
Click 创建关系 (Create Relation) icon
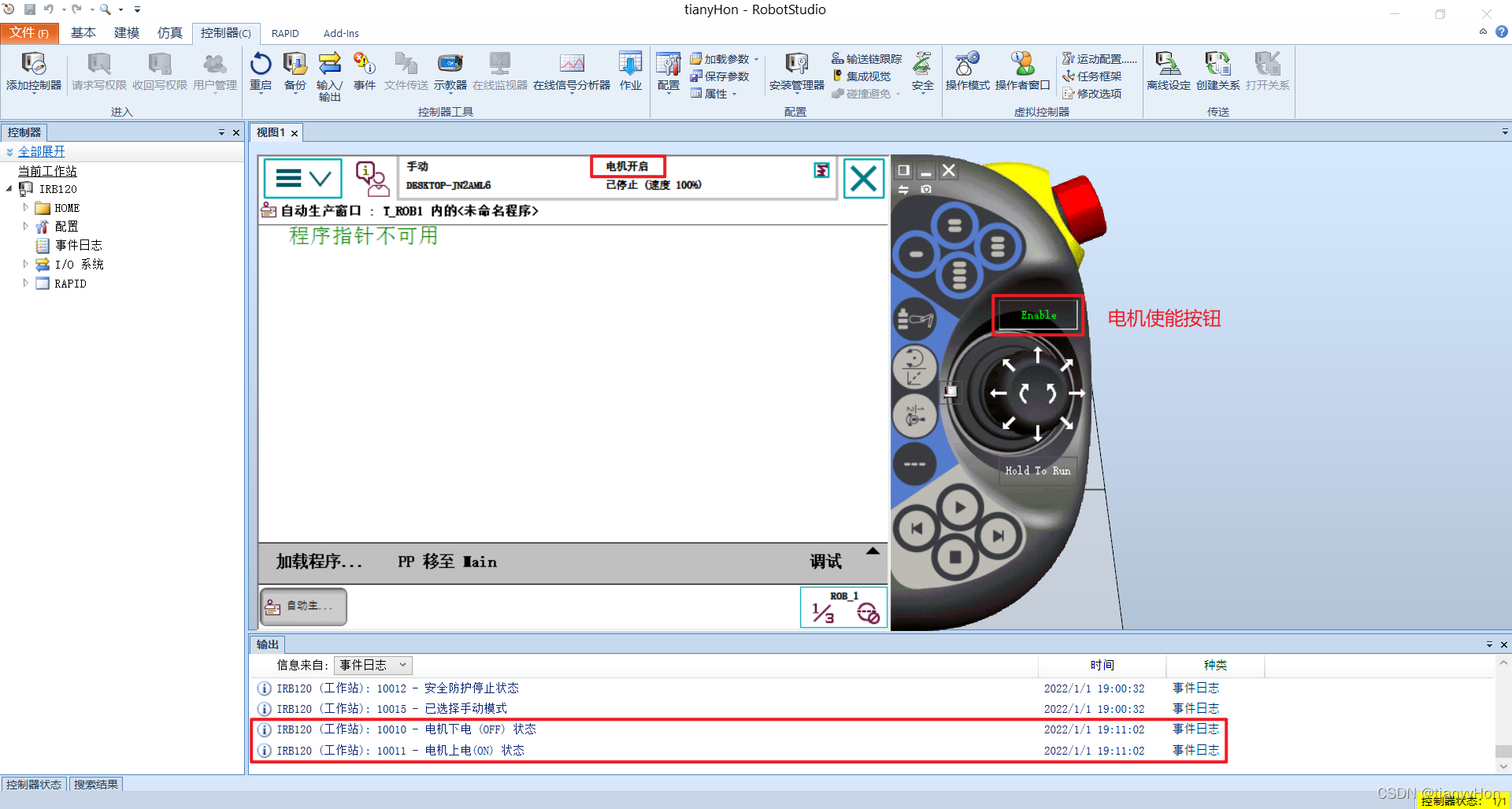pyautogui.click(x=1217, y=71)
